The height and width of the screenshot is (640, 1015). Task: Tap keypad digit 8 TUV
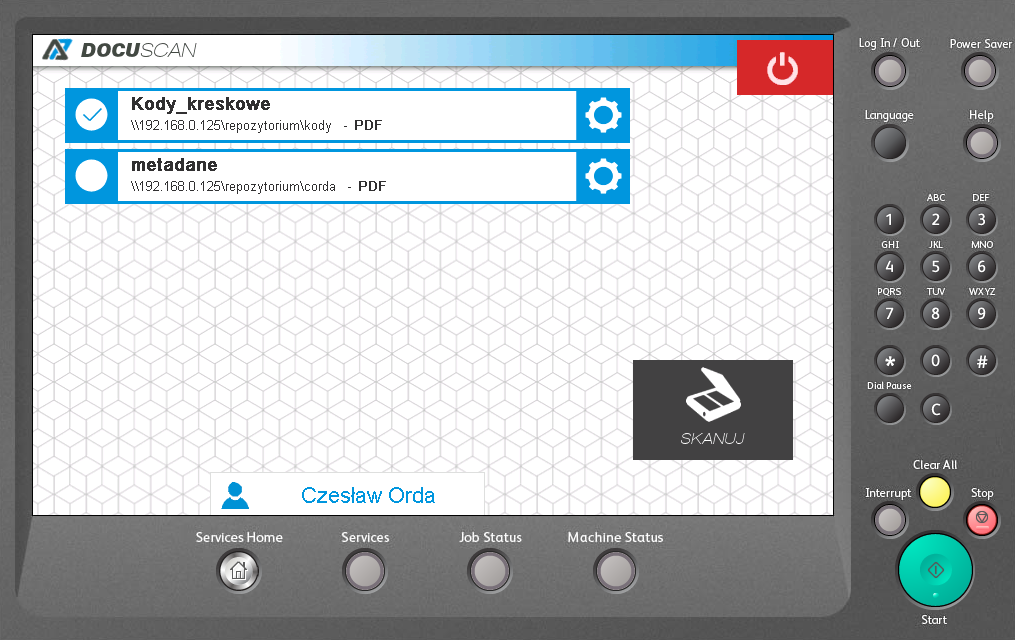pos(935,314)
